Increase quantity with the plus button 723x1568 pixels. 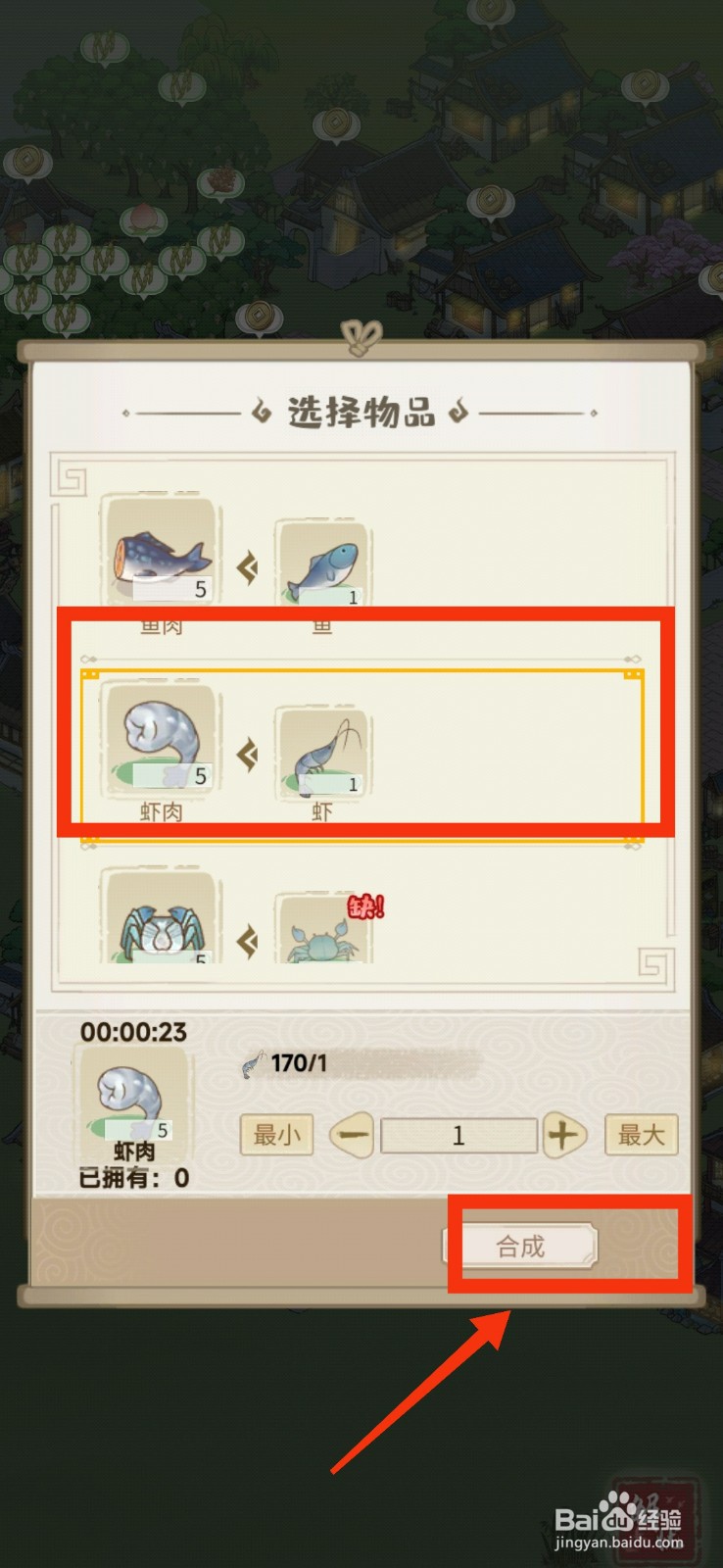coord(562,1136)
